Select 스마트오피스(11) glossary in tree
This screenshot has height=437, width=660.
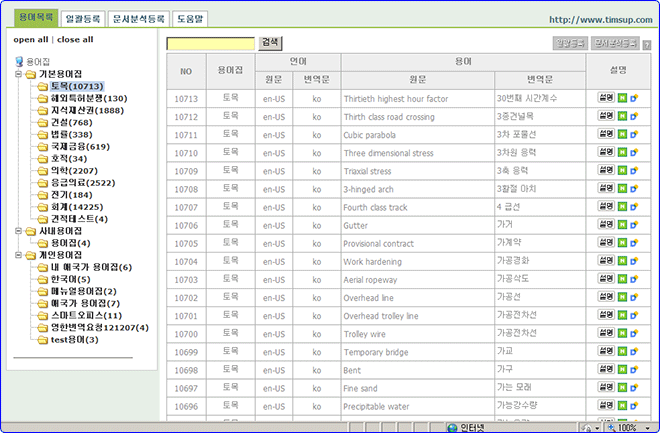[x=86, y=316]
